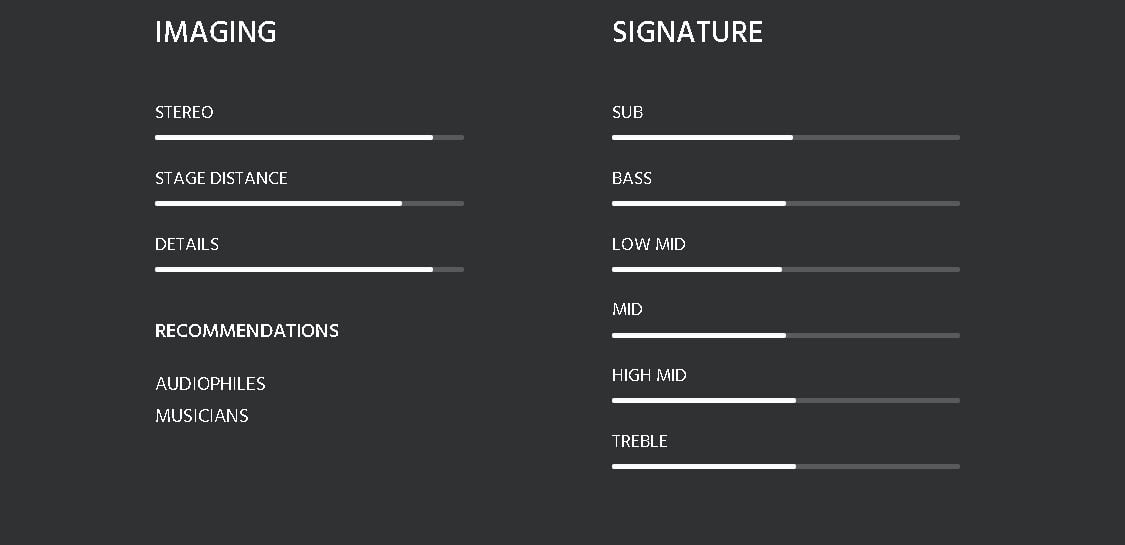Click the Signature section heading

687,32
